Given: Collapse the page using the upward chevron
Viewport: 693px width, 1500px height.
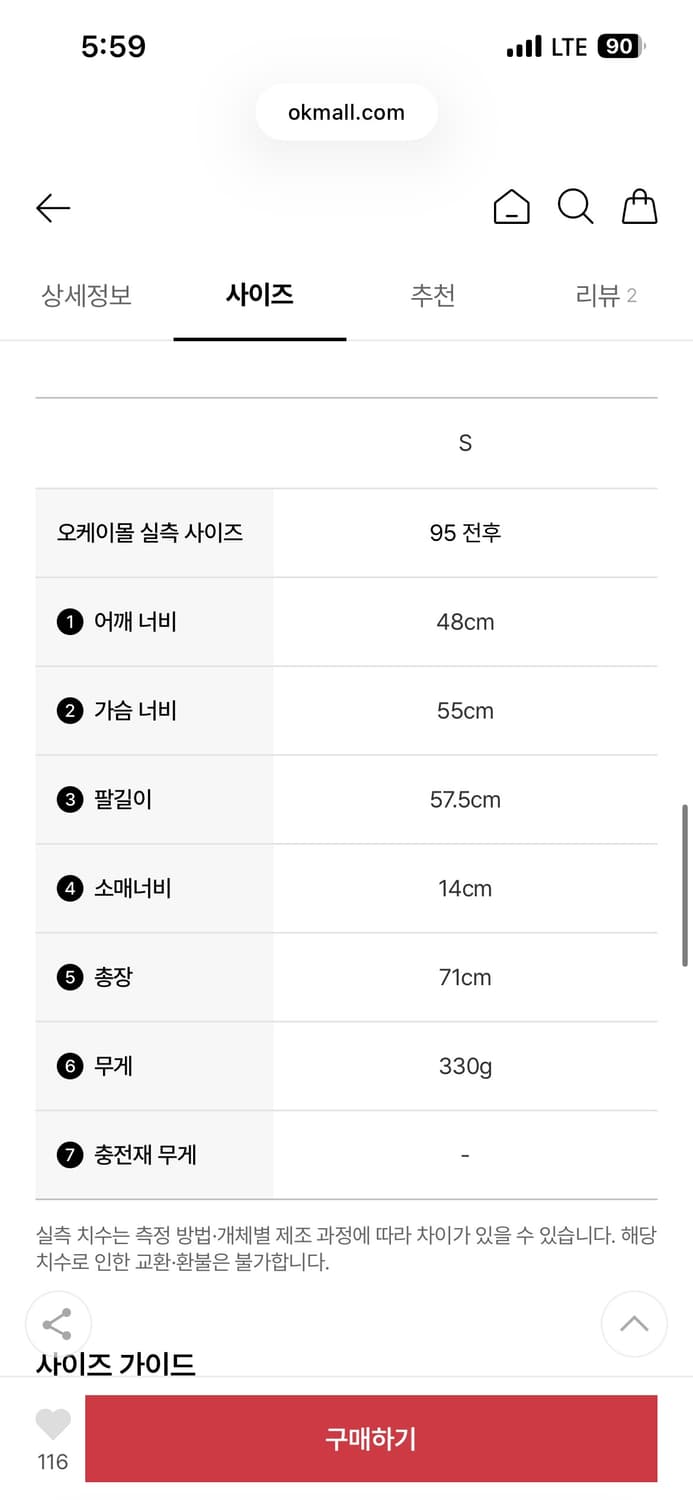Looking at the screenshot, I should click(634, 1323).
